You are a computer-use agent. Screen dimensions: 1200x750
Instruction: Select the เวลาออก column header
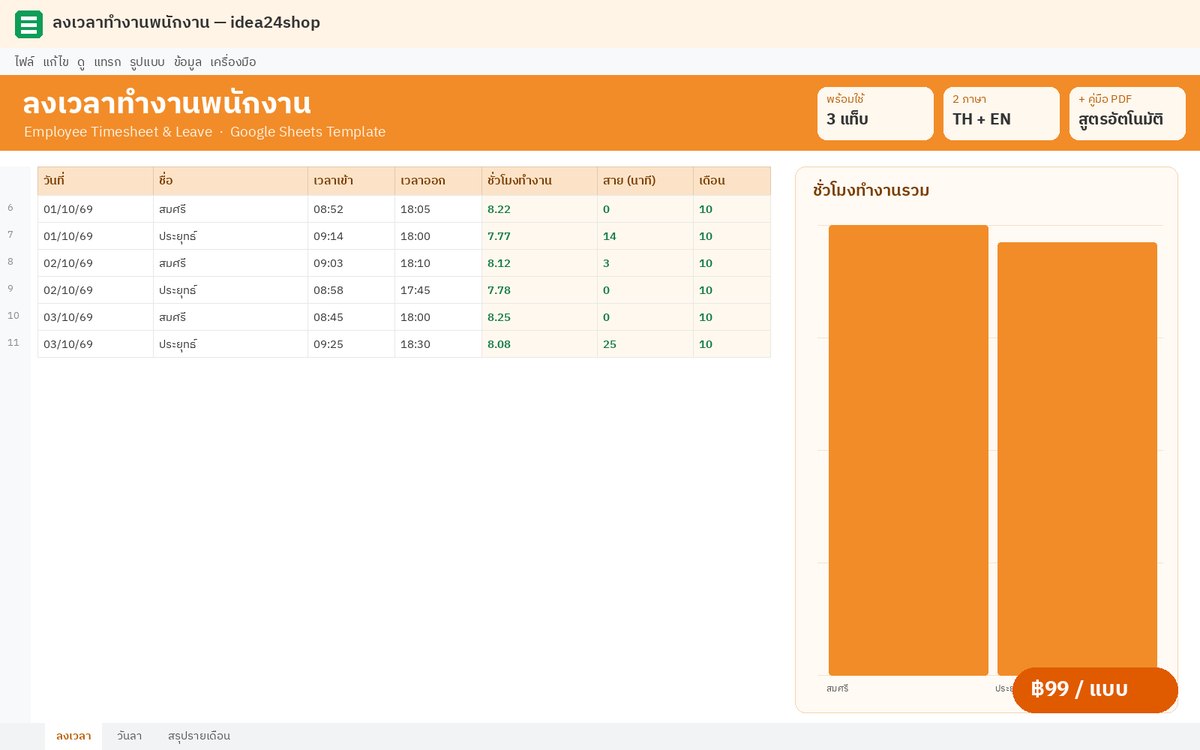pyautogui.click(x=438, y=181)
